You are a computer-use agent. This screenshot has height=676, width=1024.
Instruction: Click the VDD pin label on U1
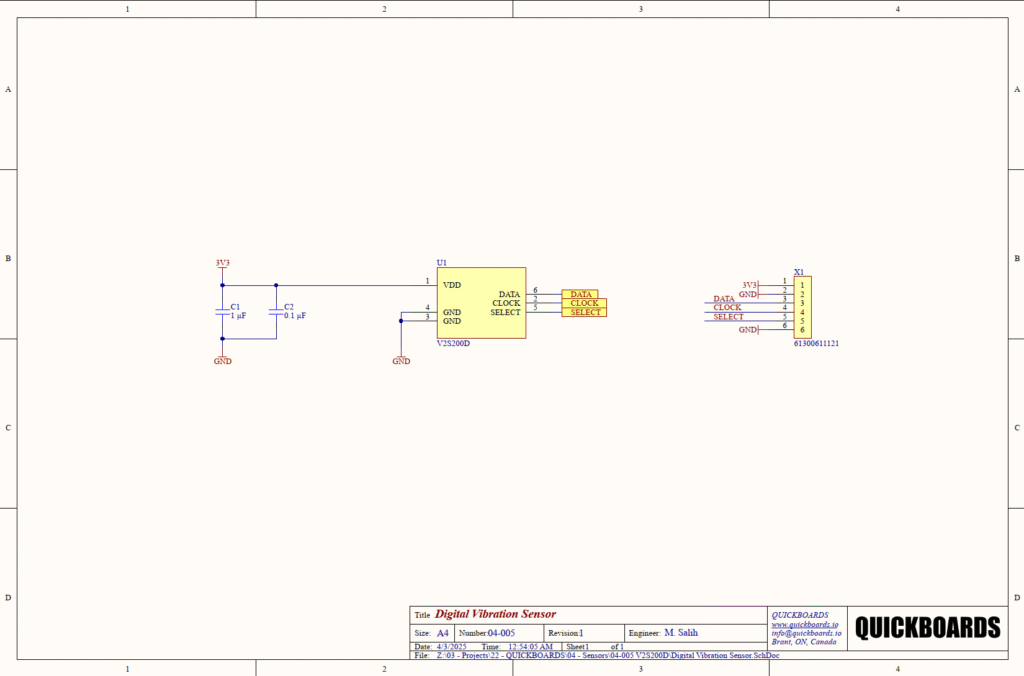click(452, 285)
